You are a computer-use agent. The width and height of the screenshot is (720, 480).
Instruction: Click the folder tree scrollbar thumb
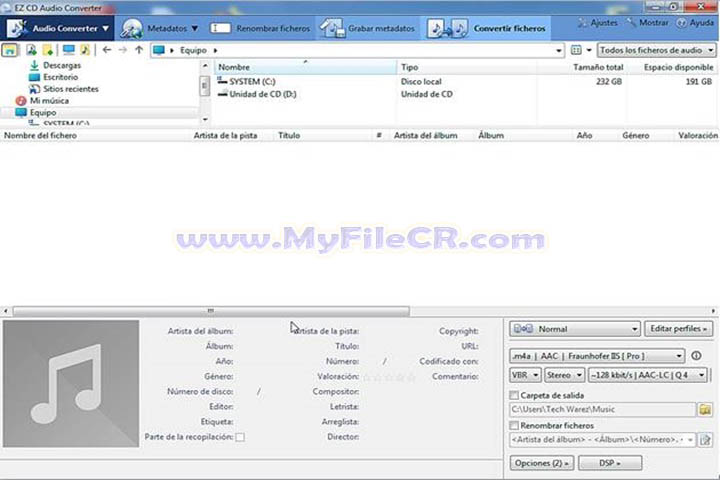tap(205, 86)
